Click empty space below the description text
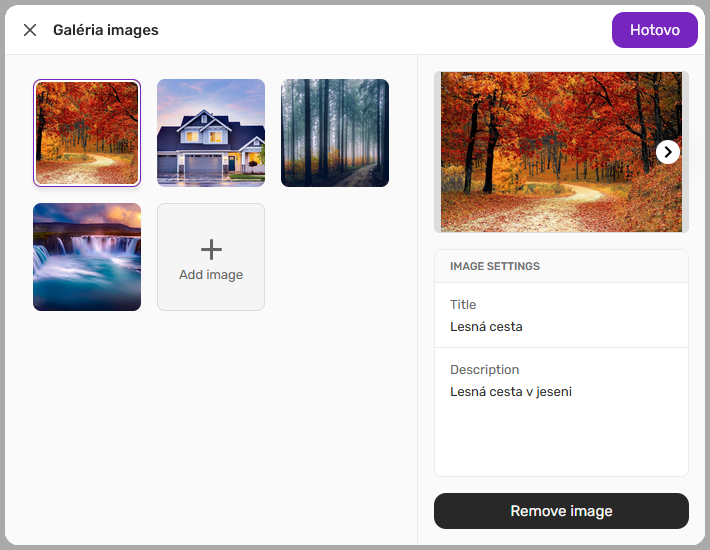The height and width of the screenshot is (550, 710). tap(561, 440)
